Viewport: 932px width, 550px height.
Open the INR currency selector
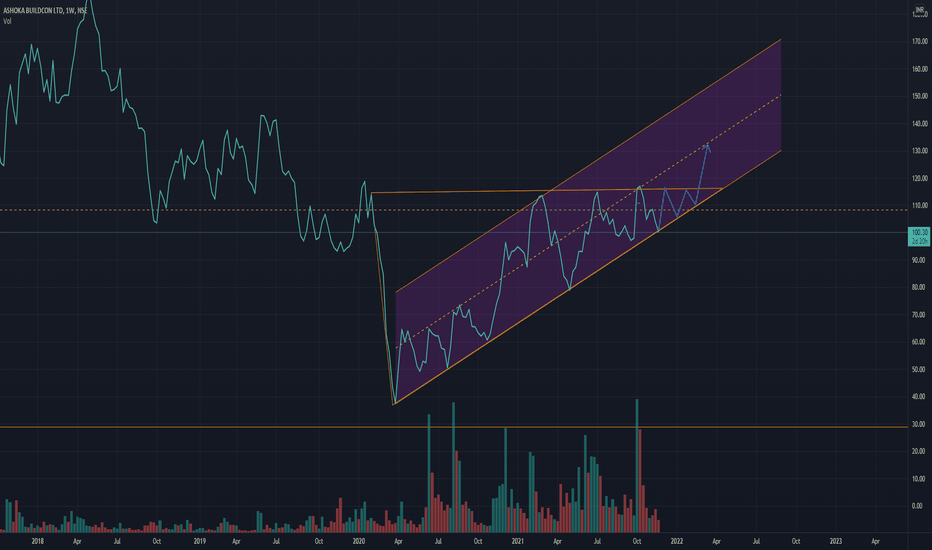click(920, 10)
